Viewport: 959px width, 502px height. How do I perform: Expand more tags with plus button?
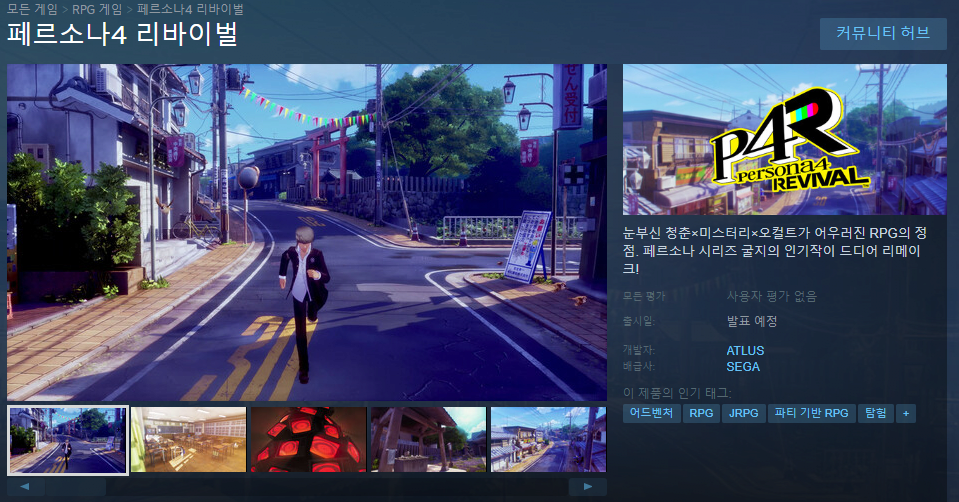pos(906,413)
